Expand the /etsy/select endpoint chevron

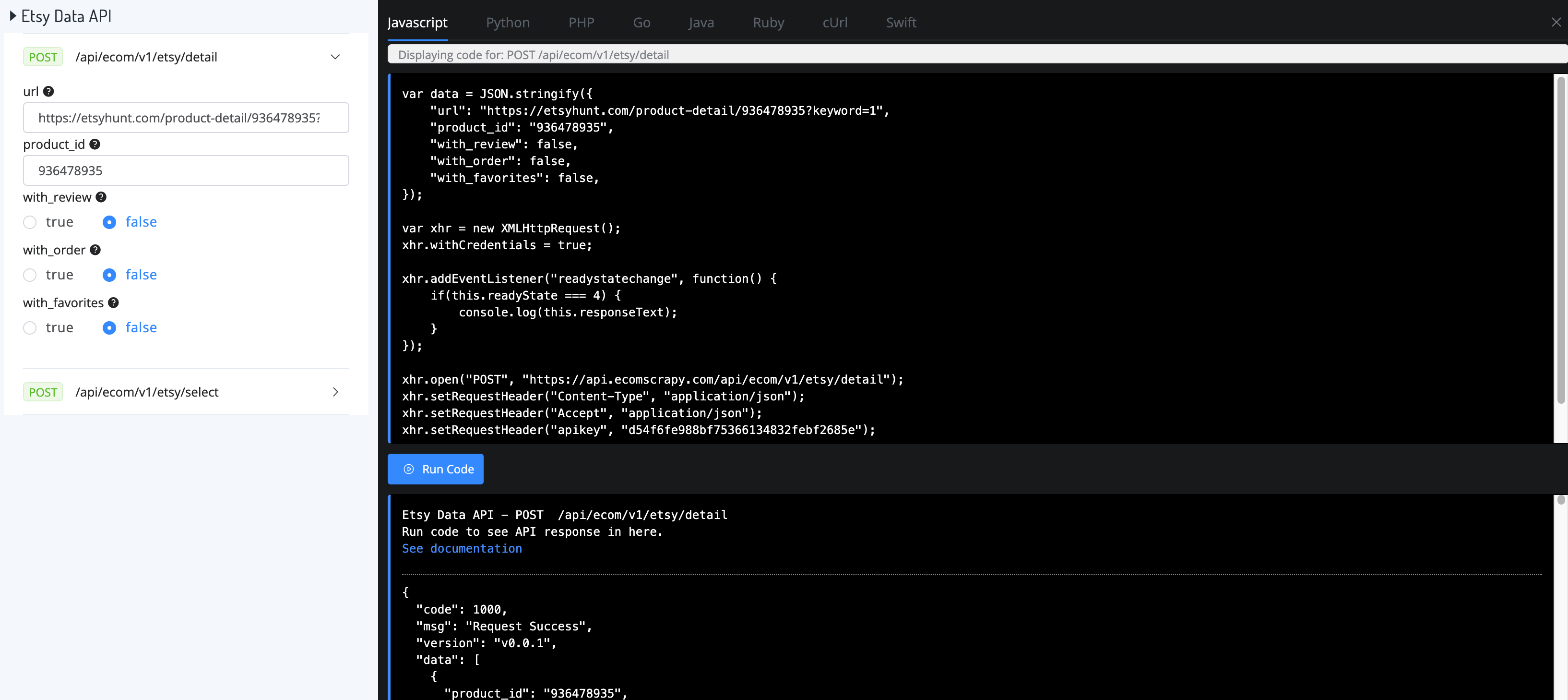pos(335,392)
